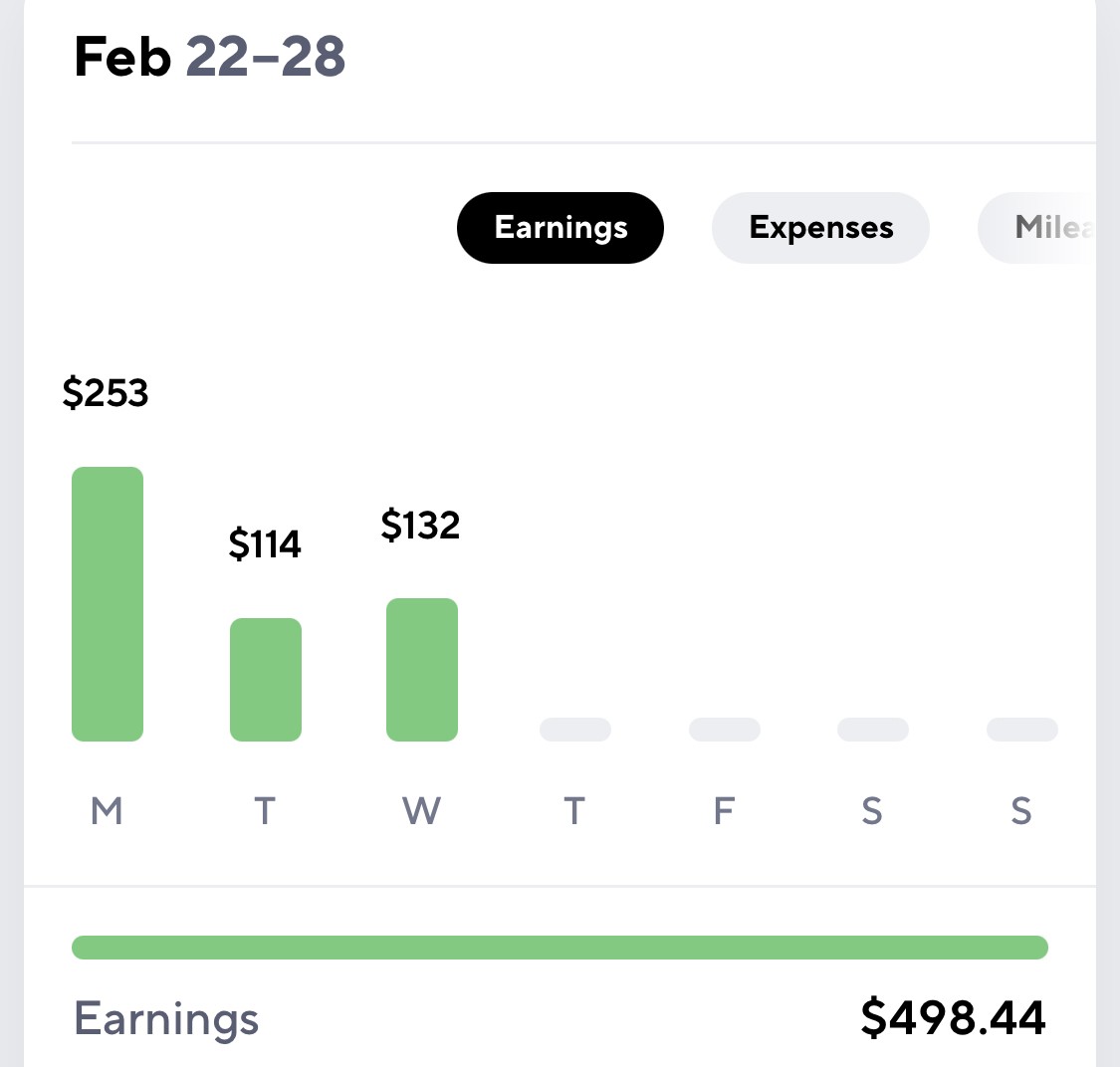Viewport: 1120px width, 1067px height.
Task: Tap Monday's green earnings bar
Action: [108, 604]
